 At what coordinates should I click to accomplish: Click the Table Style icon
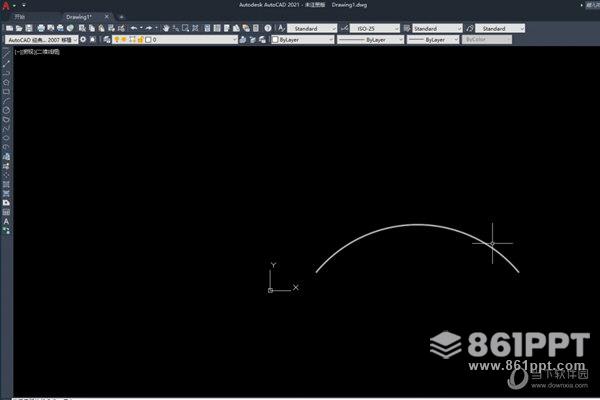[407, 28]
